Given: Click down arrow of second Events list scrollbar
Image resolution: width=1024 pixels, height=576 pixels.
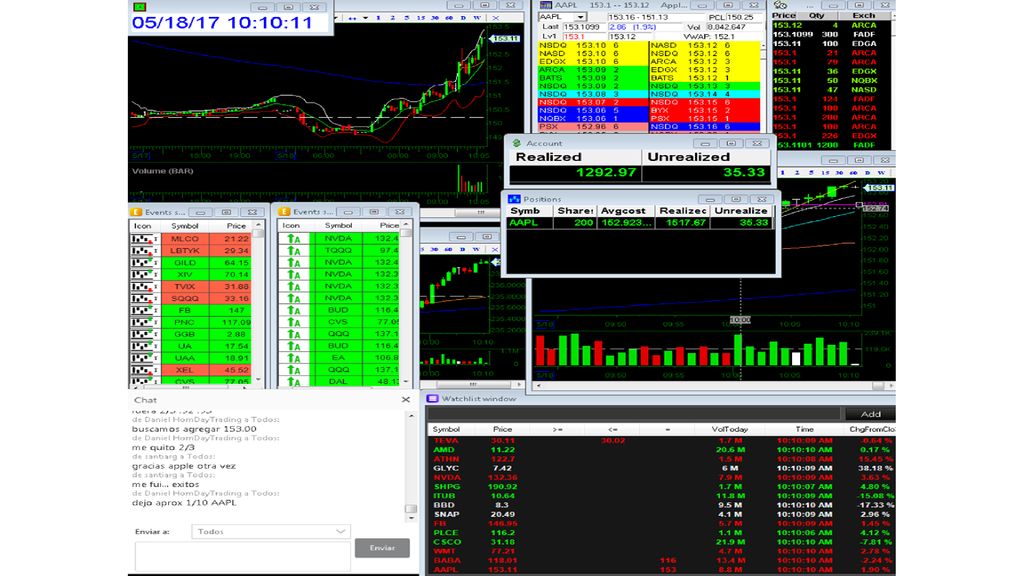Looking at the screenshot, I should [406, 381].
